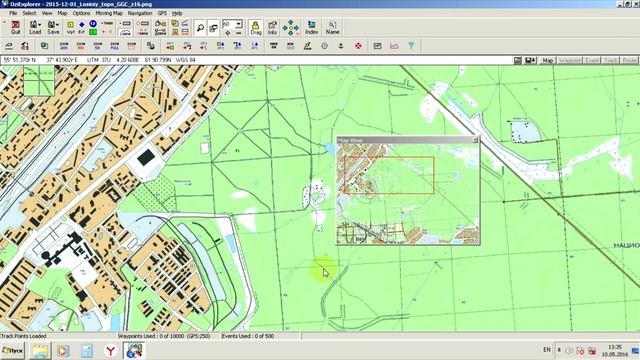
Task: Click the map scroll arrows control
Action: (291, 27)
